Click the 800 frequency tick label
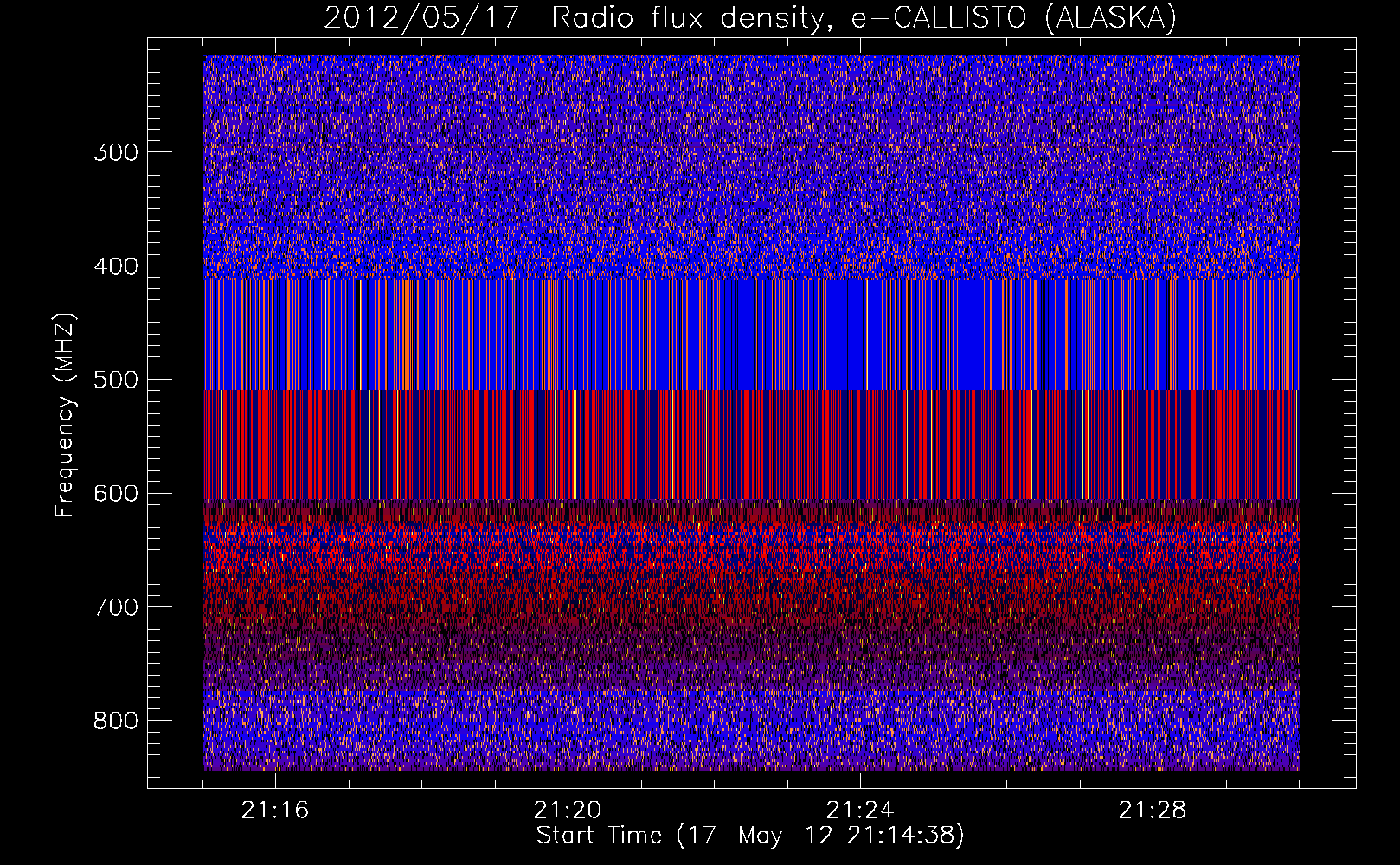The height and width of the screenshot is (865, 1400). (x=116, y=721)
